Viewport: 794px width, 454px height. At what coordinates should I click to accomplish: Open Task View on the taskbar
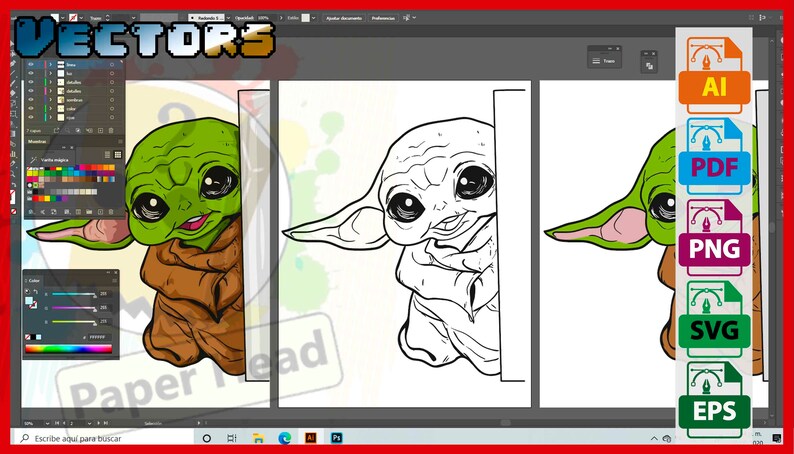[231, 438]
